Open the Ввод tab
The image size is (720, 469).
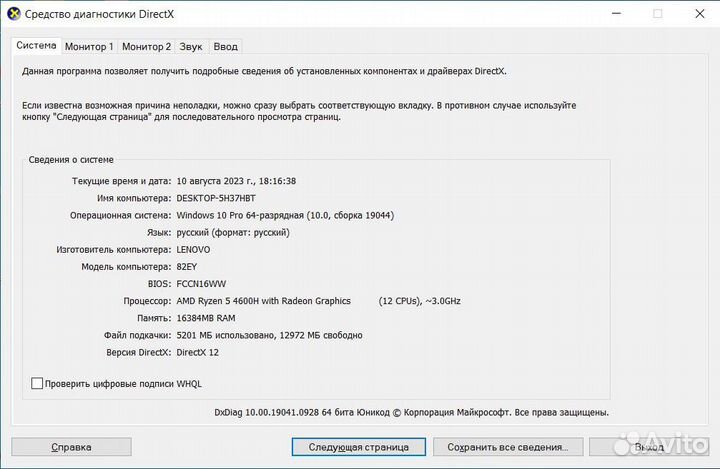click(x=225, y=46)
